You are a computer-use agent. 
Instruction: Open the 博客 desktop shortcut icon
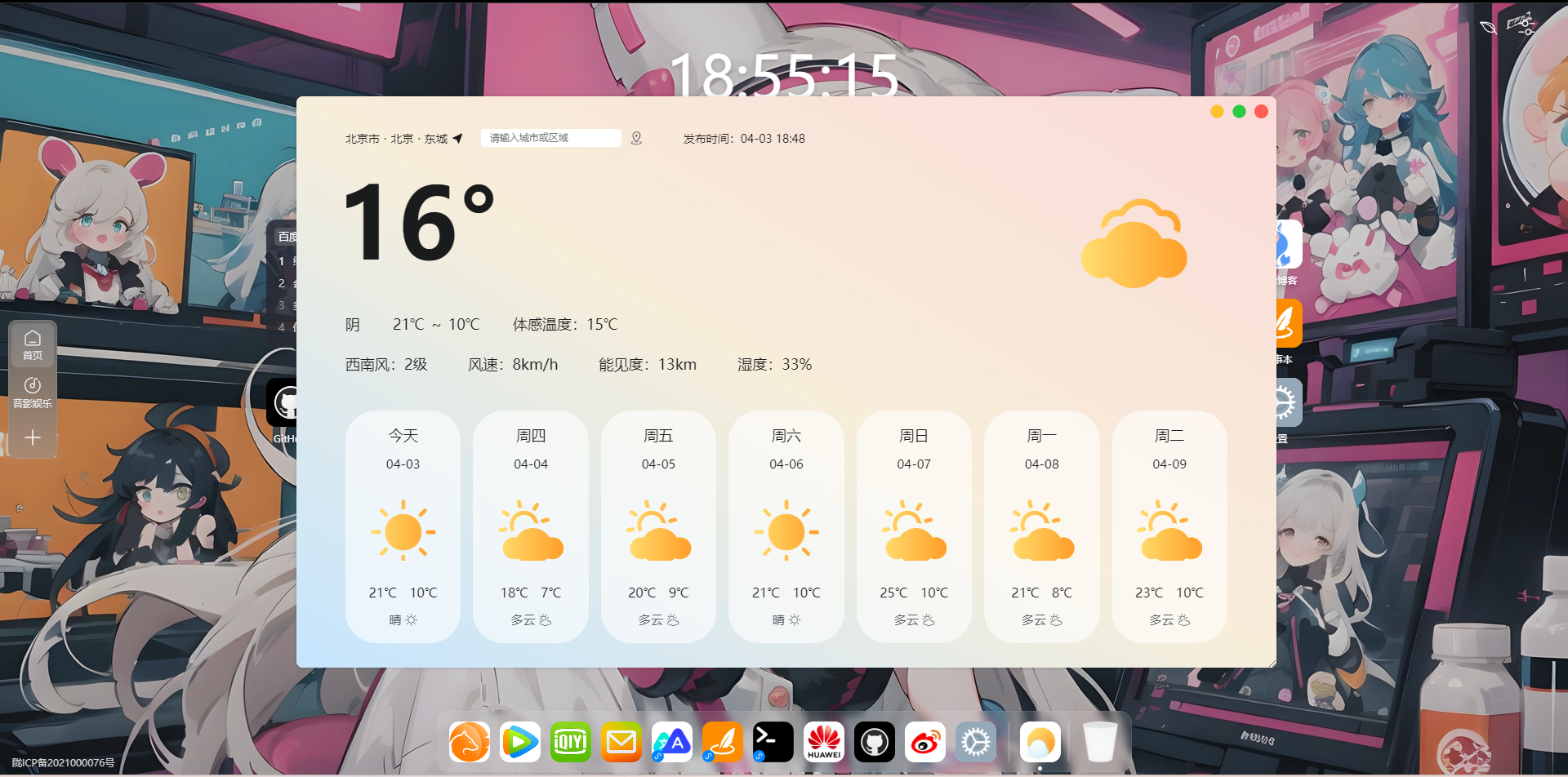(x=1289, y=244)
